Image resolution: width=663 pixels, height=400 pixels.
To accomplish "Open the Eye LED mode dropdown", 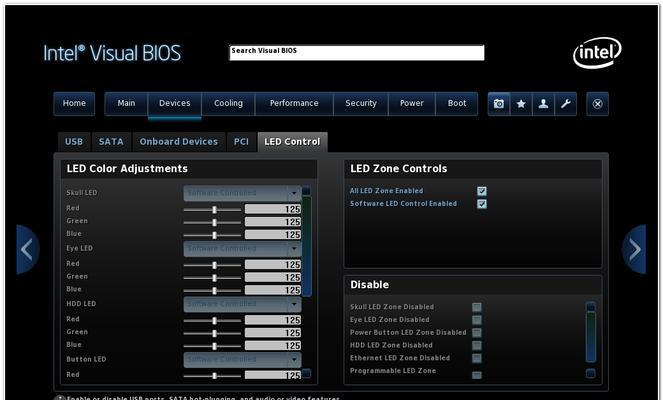I will tap(242, 248).
